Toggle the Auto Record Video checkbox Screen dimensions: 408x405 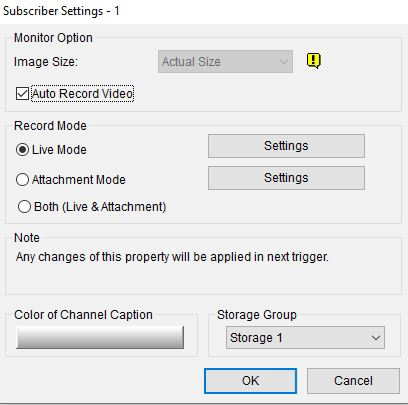coord(22,94)
